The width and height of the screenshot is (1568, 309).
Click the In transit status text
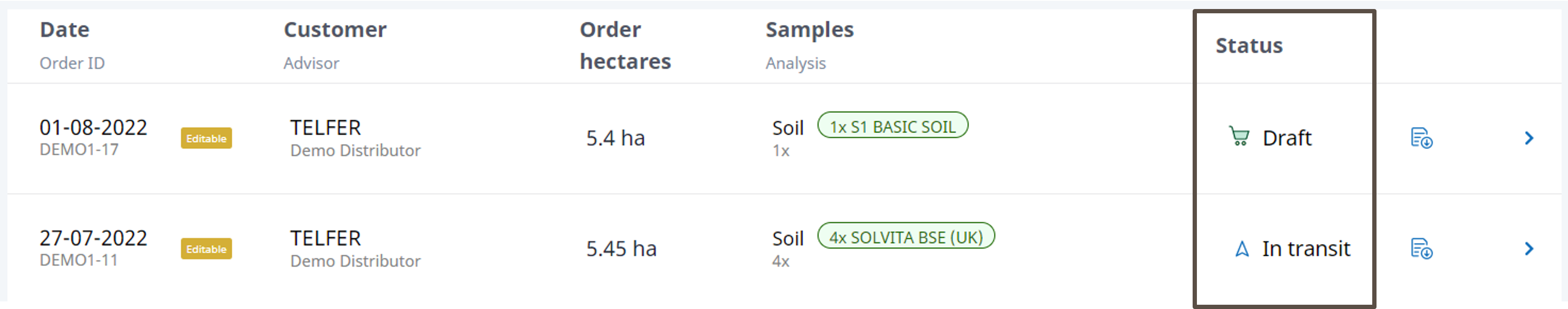pyautogui.click(x=1306, y=249)
